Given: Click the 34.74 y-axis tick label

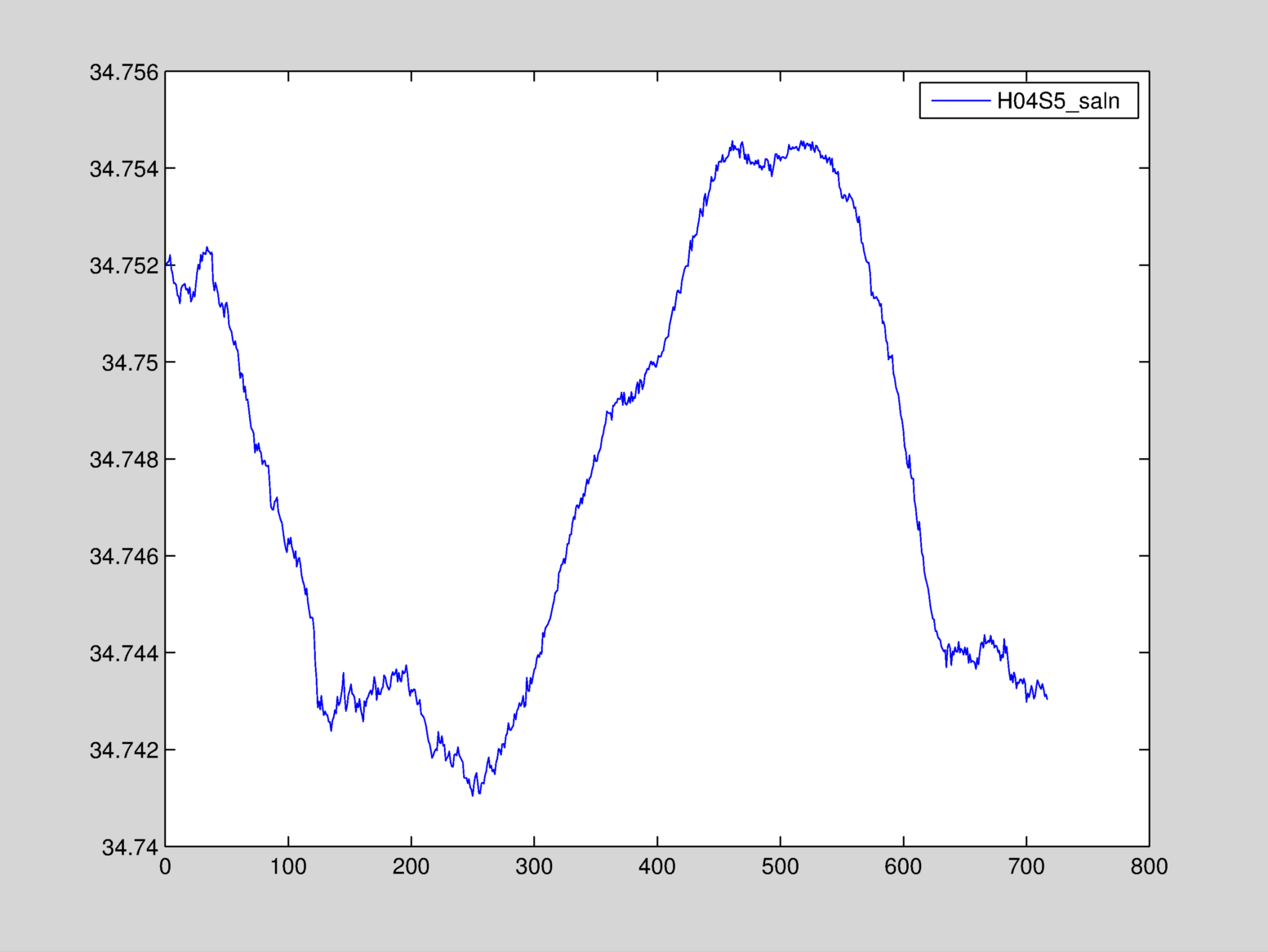Looking at the screenshot, I should pyautogui.click(x=130, y=847).
